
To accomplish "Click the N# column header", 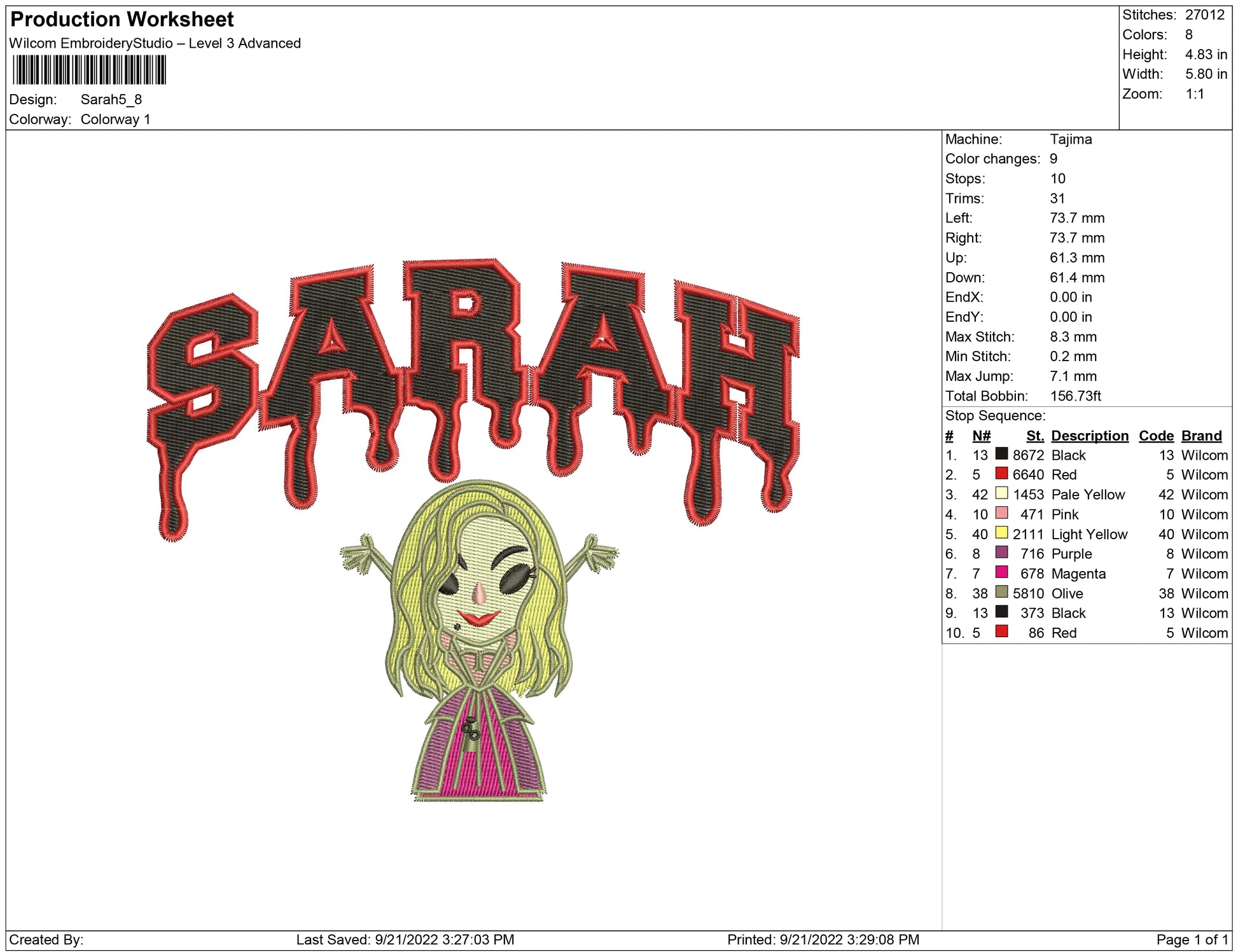I will pyautogui.click(x=981, y=436).
